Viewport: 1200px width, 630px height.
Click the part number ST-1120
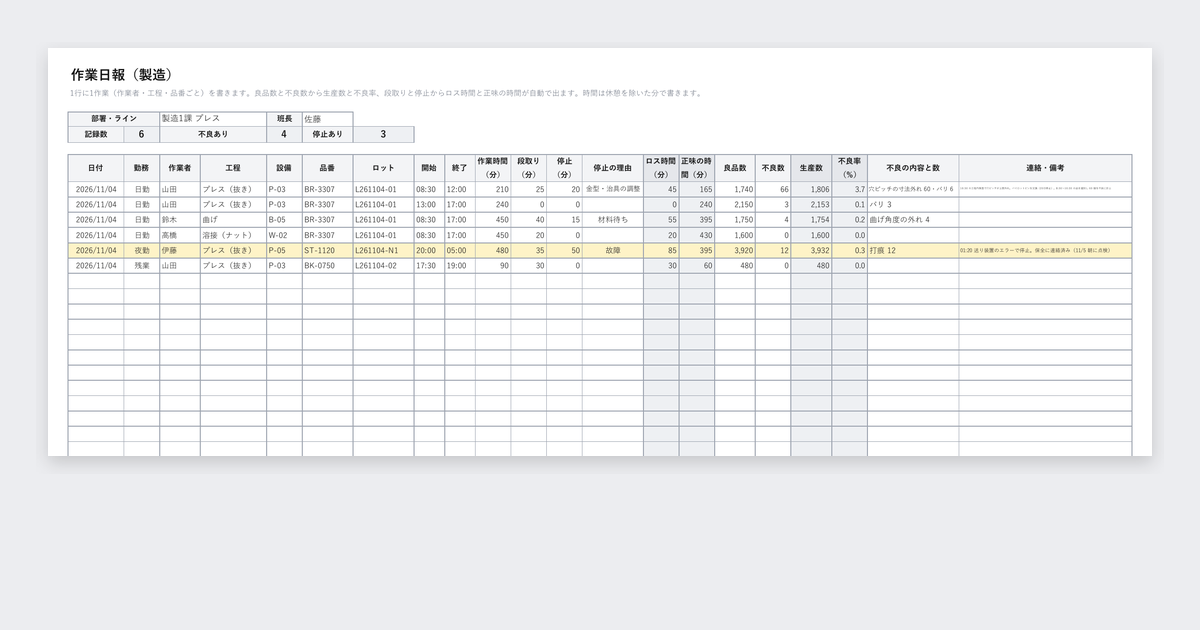pos(327,250)
